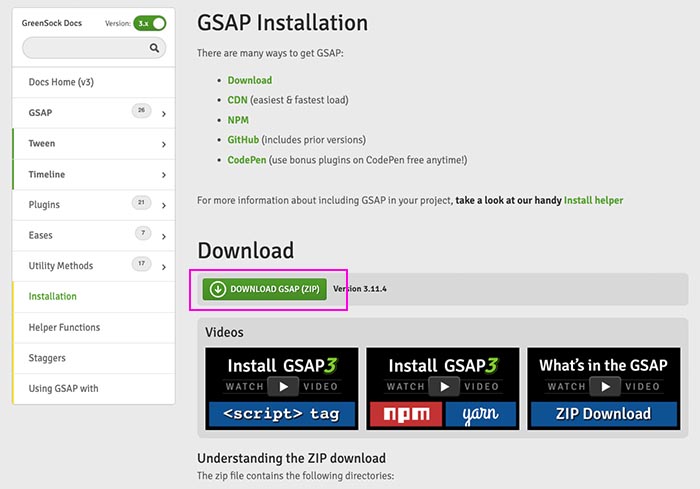Open the ZIP Download video thumbnail
This screenshot has width=700, height=489.
click(603, 388)
